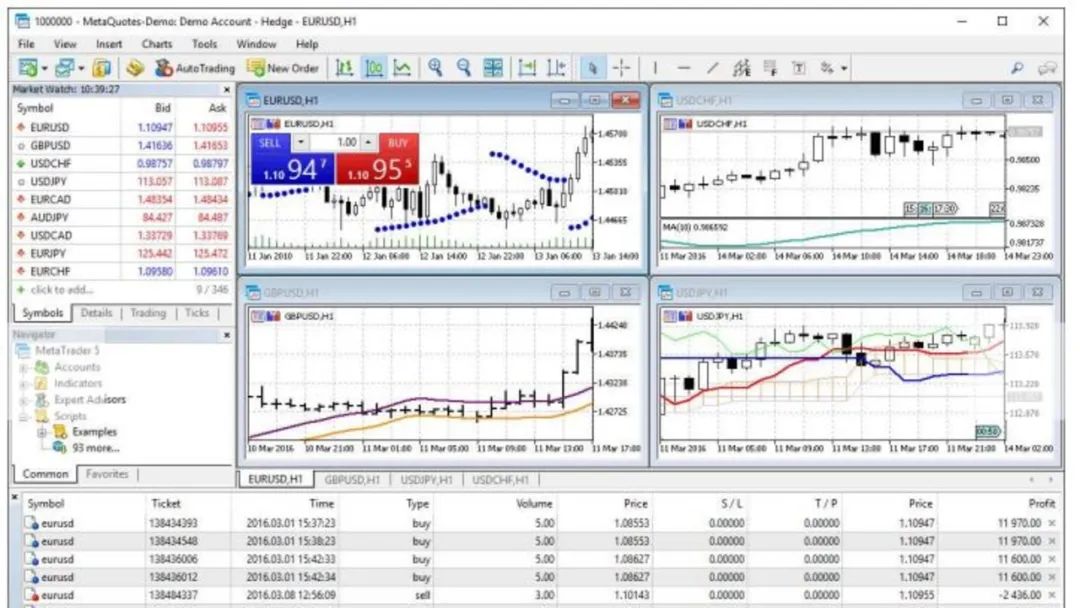Open the Charts menu
Screen dimensions: 1080x608
click(156, 44)
